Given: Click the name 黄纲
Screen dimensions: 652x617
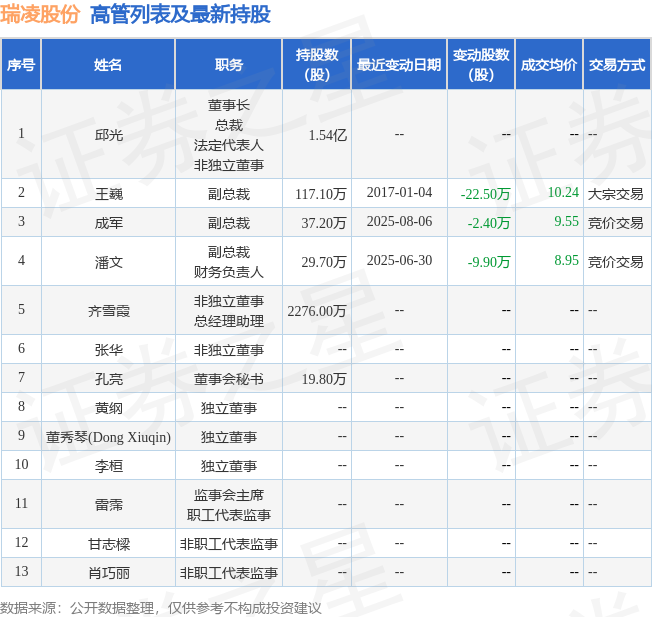Looking at the screenshot, I should [109, 408].
